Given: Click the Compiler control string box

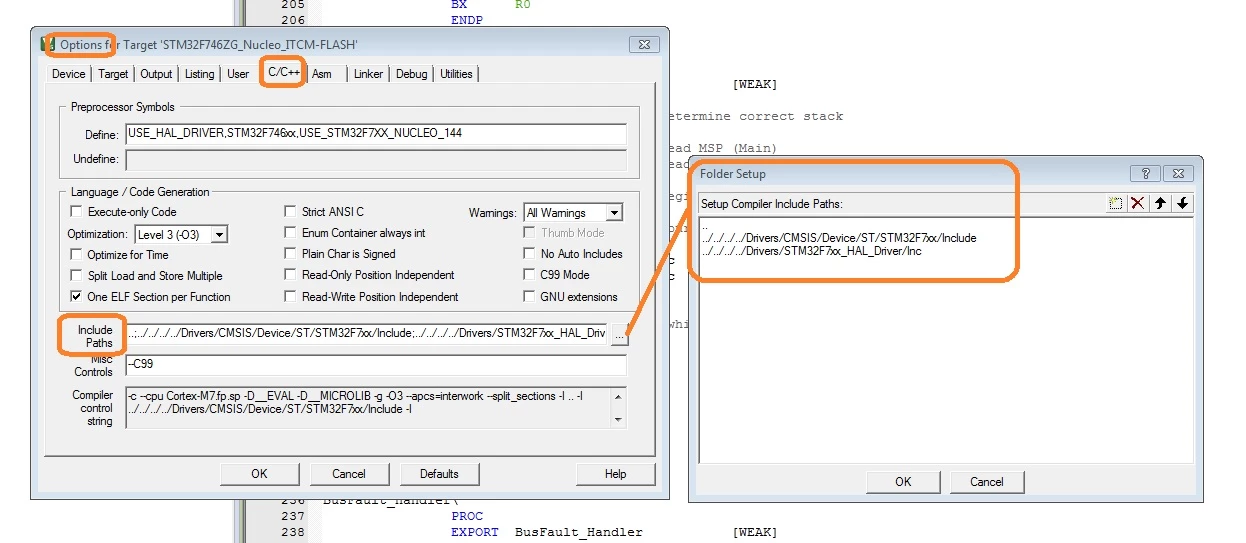Looking at the screenshot, I should tap(376, 408).
